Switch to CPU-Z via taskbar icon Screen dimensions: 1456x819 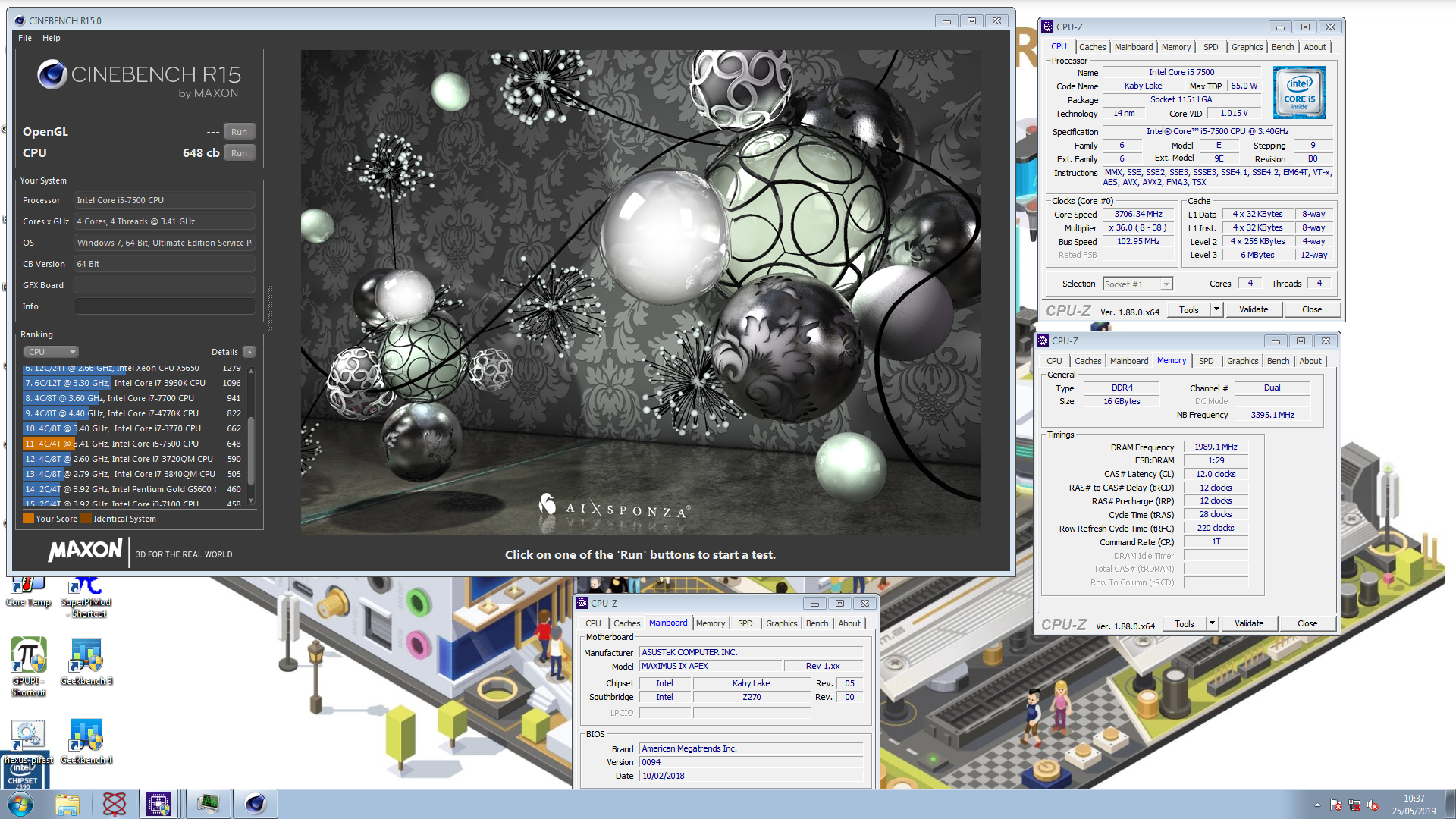click(158, 804)
